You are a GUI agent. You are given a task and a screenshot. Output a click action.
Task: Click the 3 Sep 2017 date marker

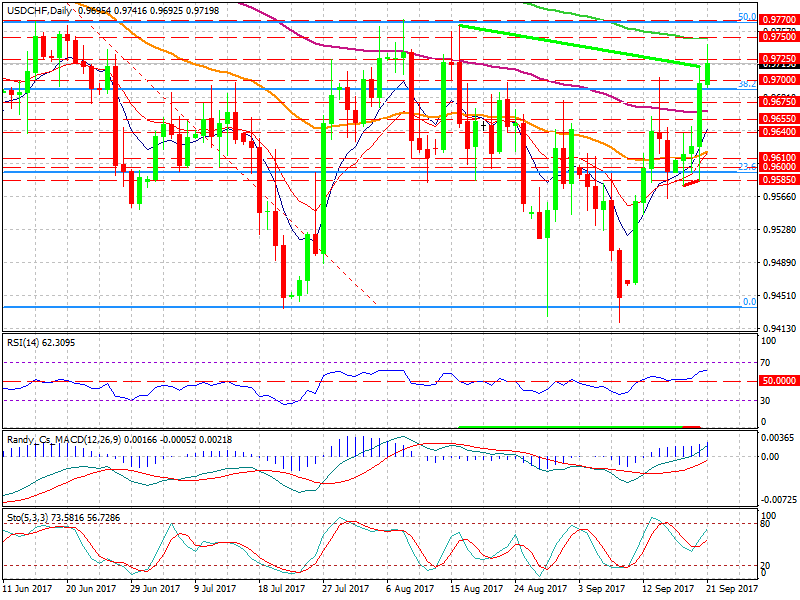point(601,590)
